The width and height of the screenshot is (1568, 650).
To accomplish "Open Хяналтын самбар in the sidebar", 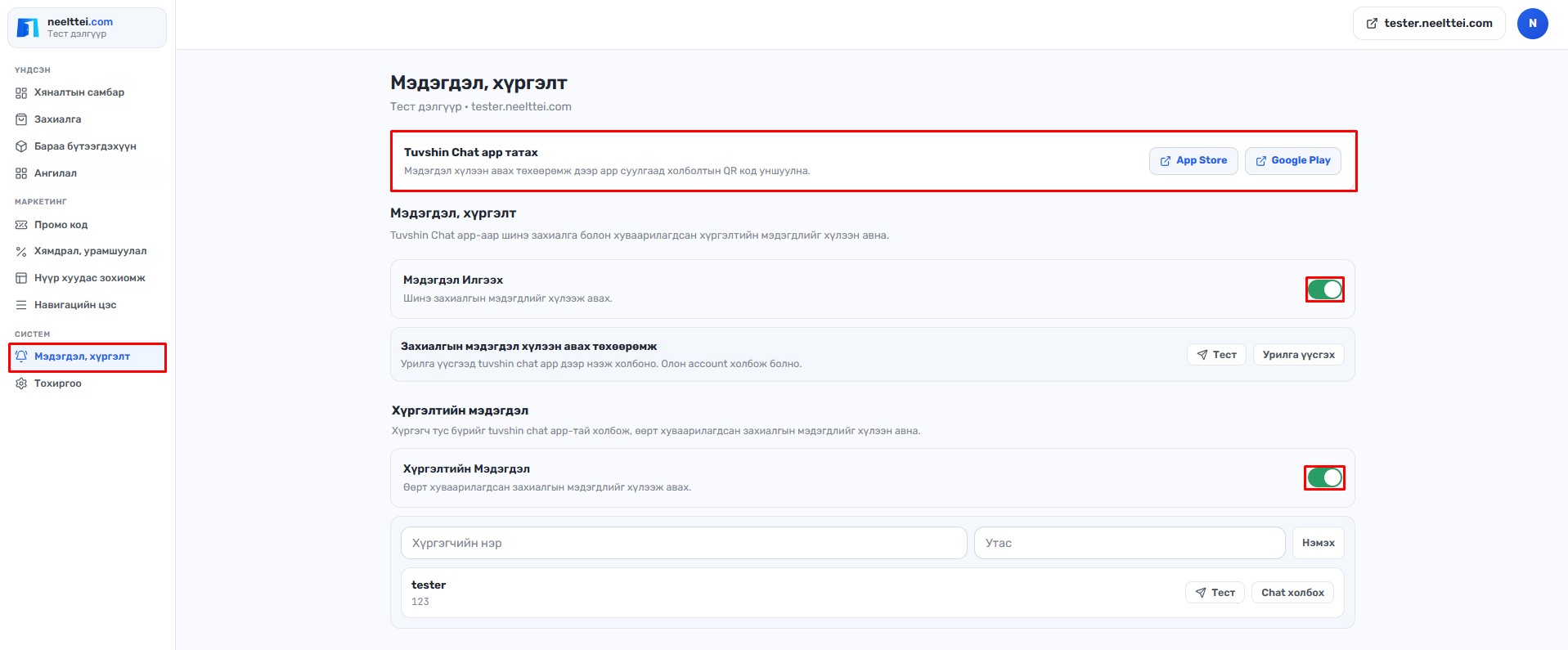I will point(88,92).
